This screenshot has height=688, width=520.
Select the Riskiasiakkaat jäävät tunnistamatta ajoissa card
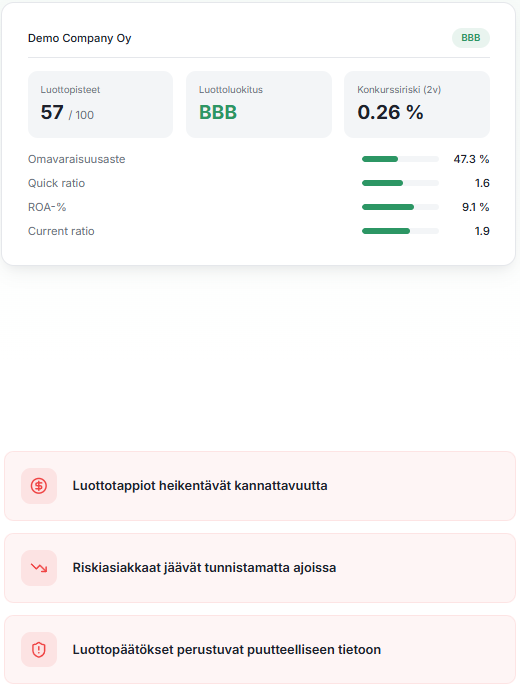[x=260, y=568]
